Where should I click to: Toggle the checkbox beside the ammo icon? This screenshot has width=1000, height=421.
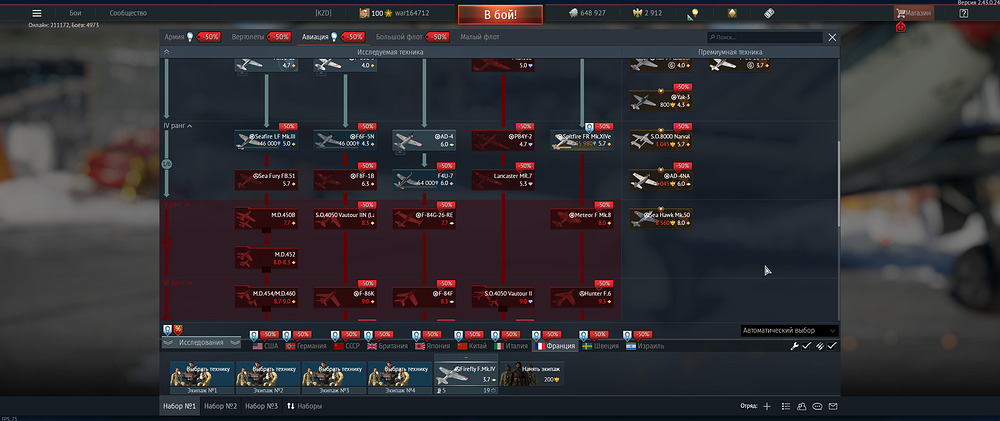pyautogui.click(x=832, y=346)
